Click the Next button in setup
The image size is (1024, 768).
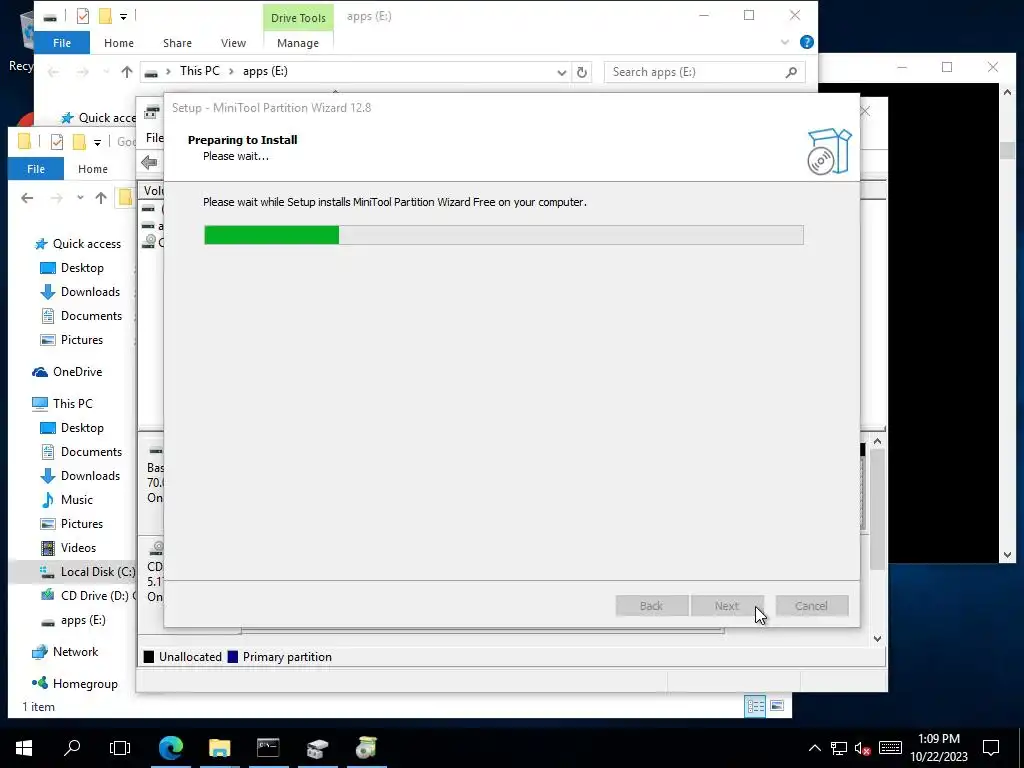click(x=726, y=606)
